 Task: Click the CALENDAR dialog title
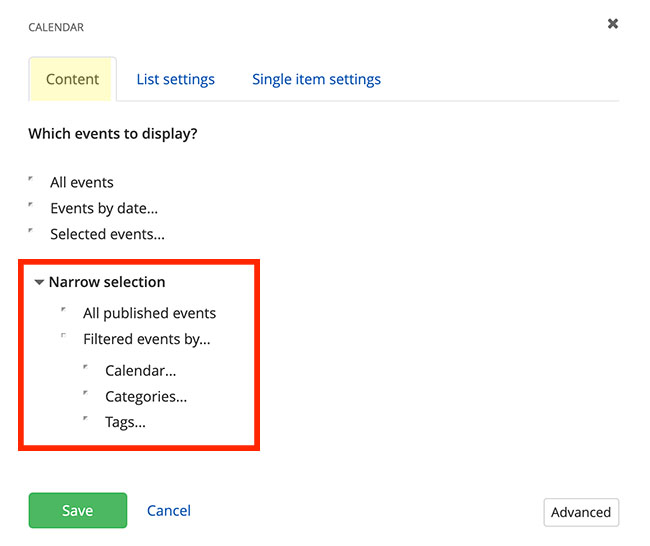pos(56,27)
